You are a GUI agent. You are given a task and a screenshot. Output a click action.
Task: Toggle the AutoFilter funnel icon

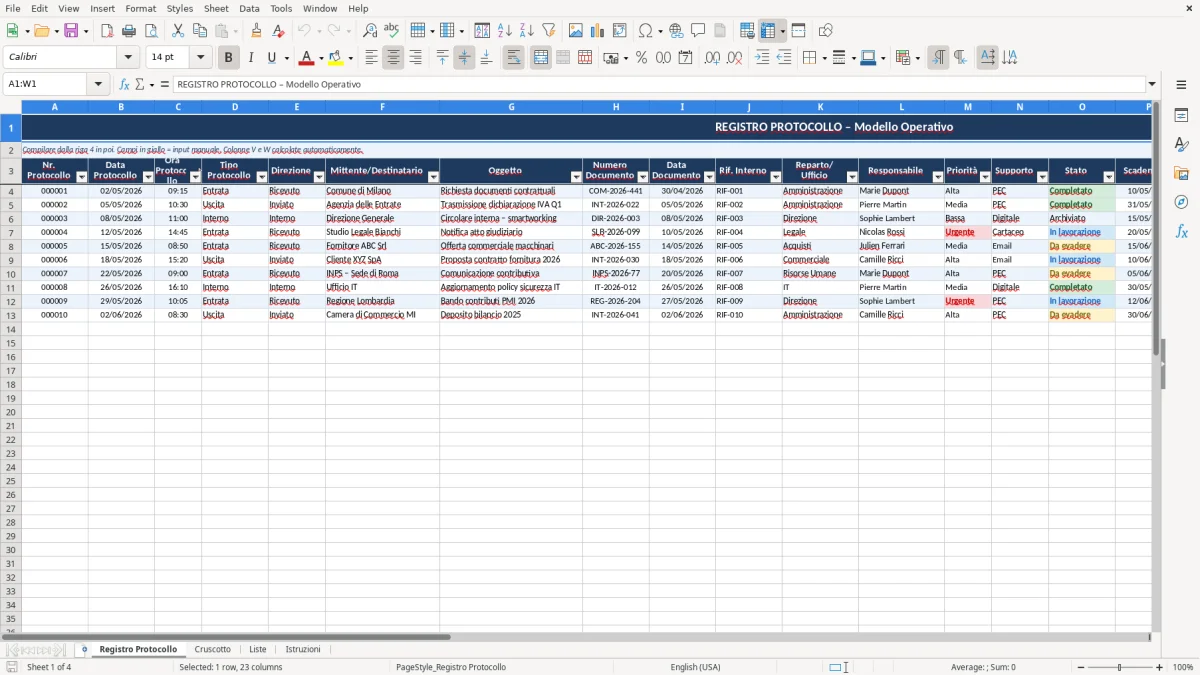click(549, 31)
